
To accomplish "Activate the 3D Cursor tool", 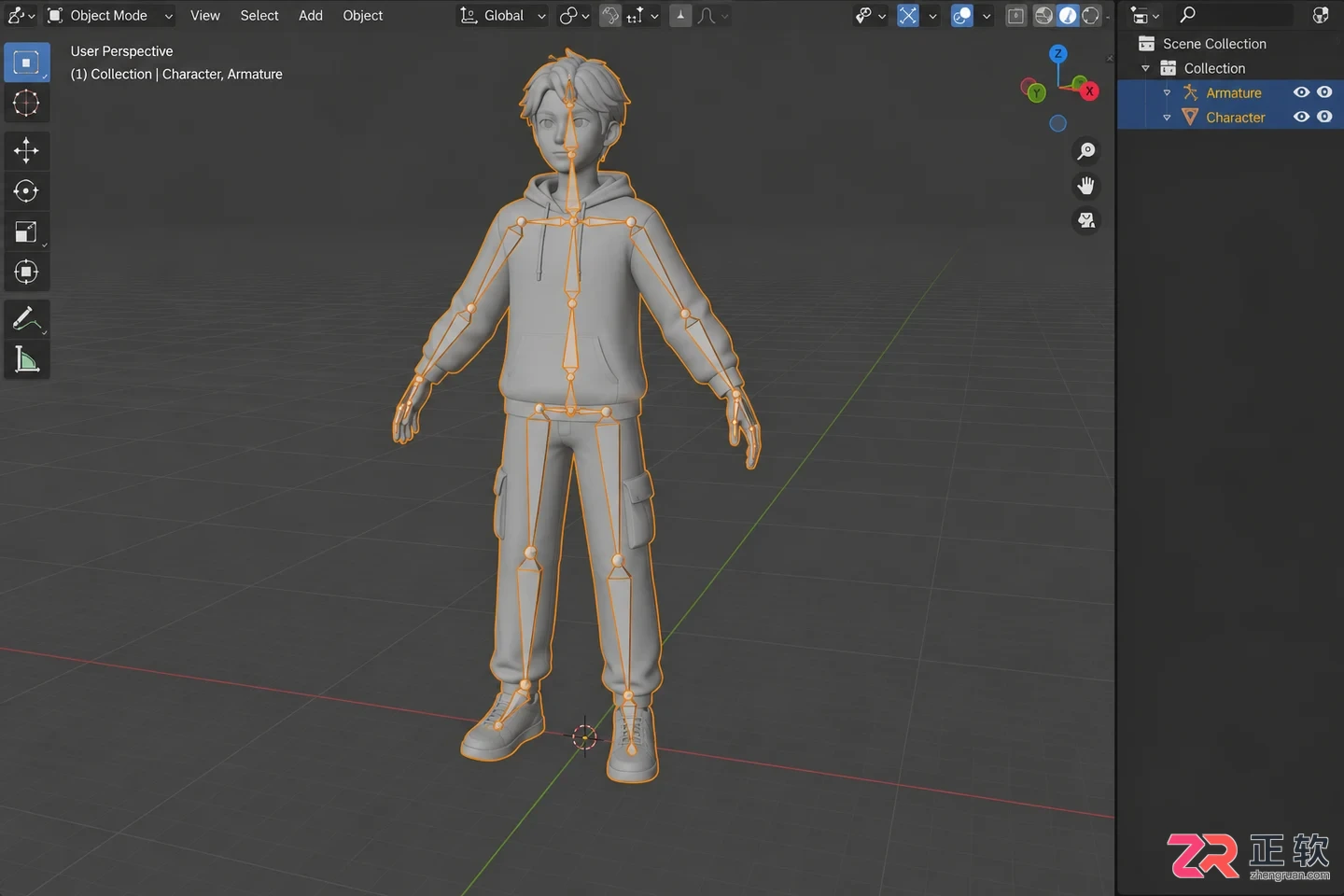I will (x=26, y=103).
